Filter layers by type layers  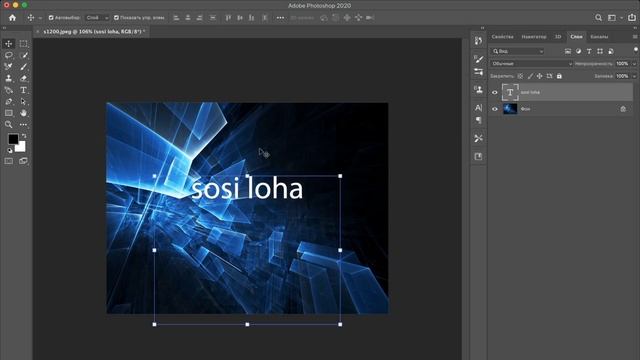(589, 51)
